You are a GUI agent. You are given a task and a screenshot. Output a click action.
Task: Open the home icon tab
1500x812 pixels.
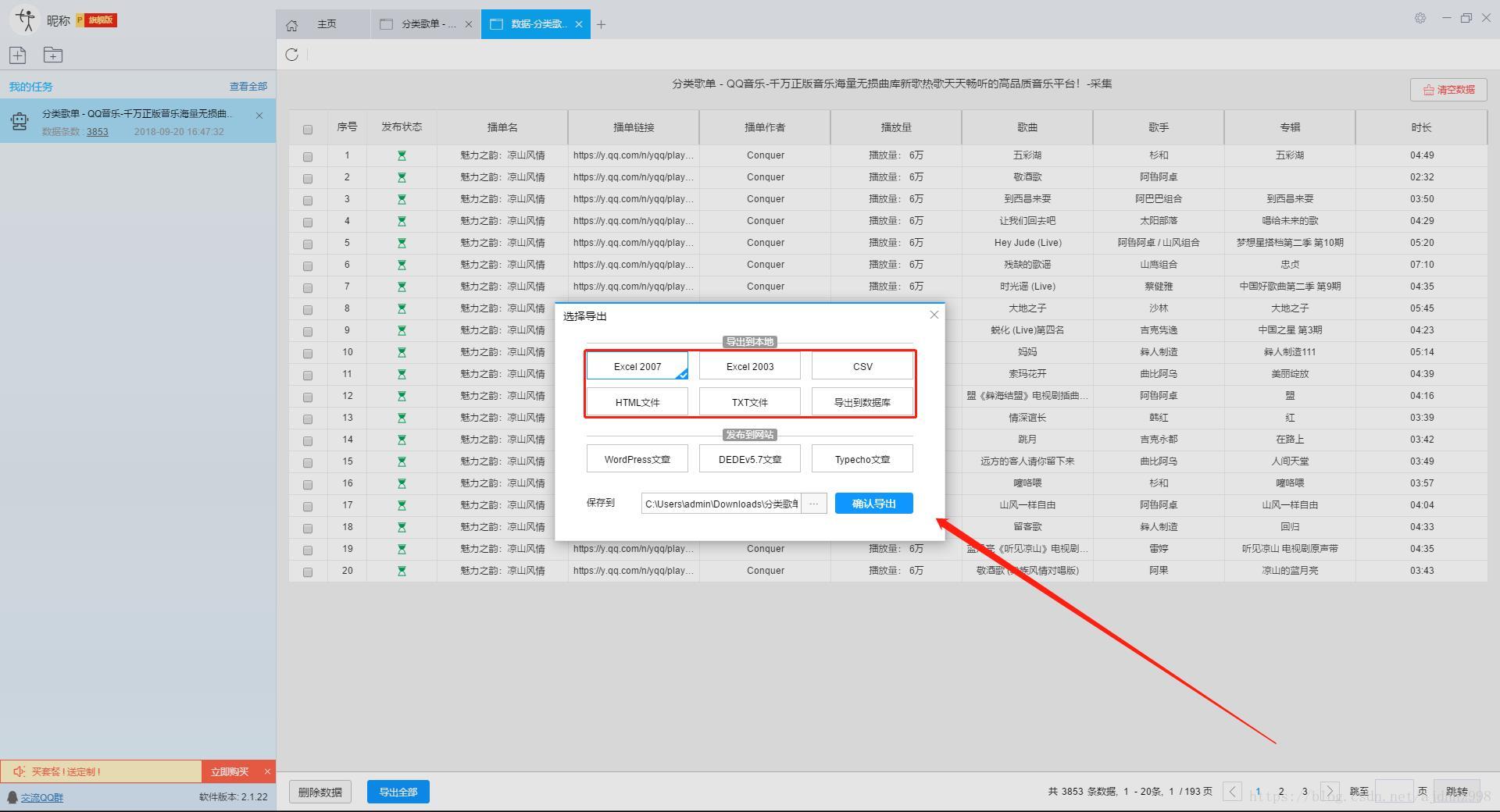coord(291,25)
